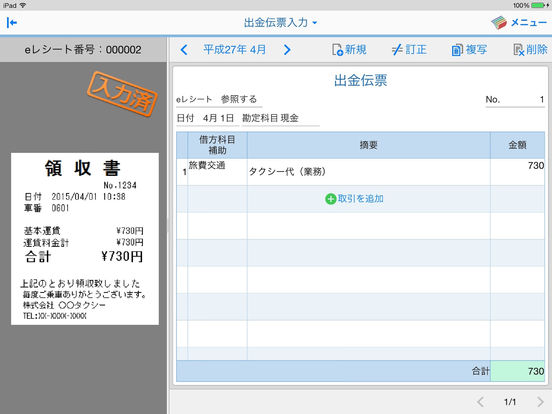The height and width of the screenshot is (414, 552).
Task: Click the eレシート番号：000002 header
Action: (x=83, y=50)
